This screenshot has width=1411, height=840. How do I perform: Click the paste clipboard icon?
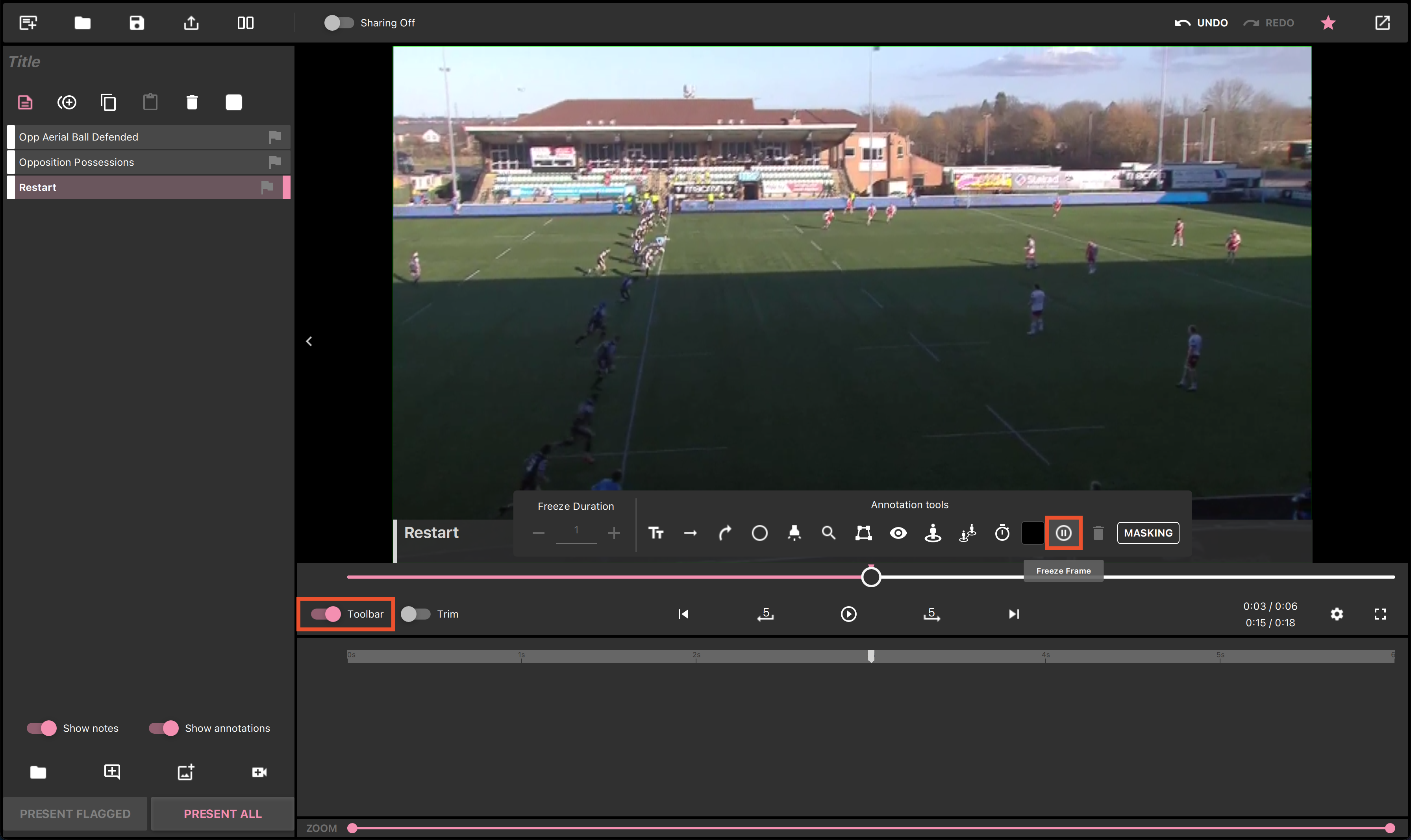pyautogui.click(x=150, y=102)
